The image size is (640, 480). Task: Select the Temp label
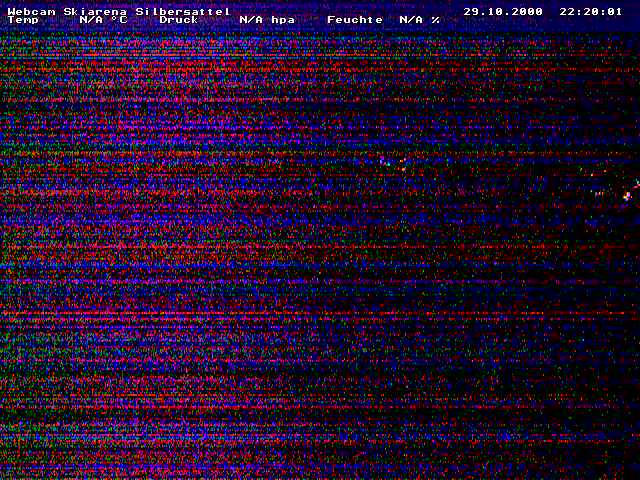click(23, 20)
